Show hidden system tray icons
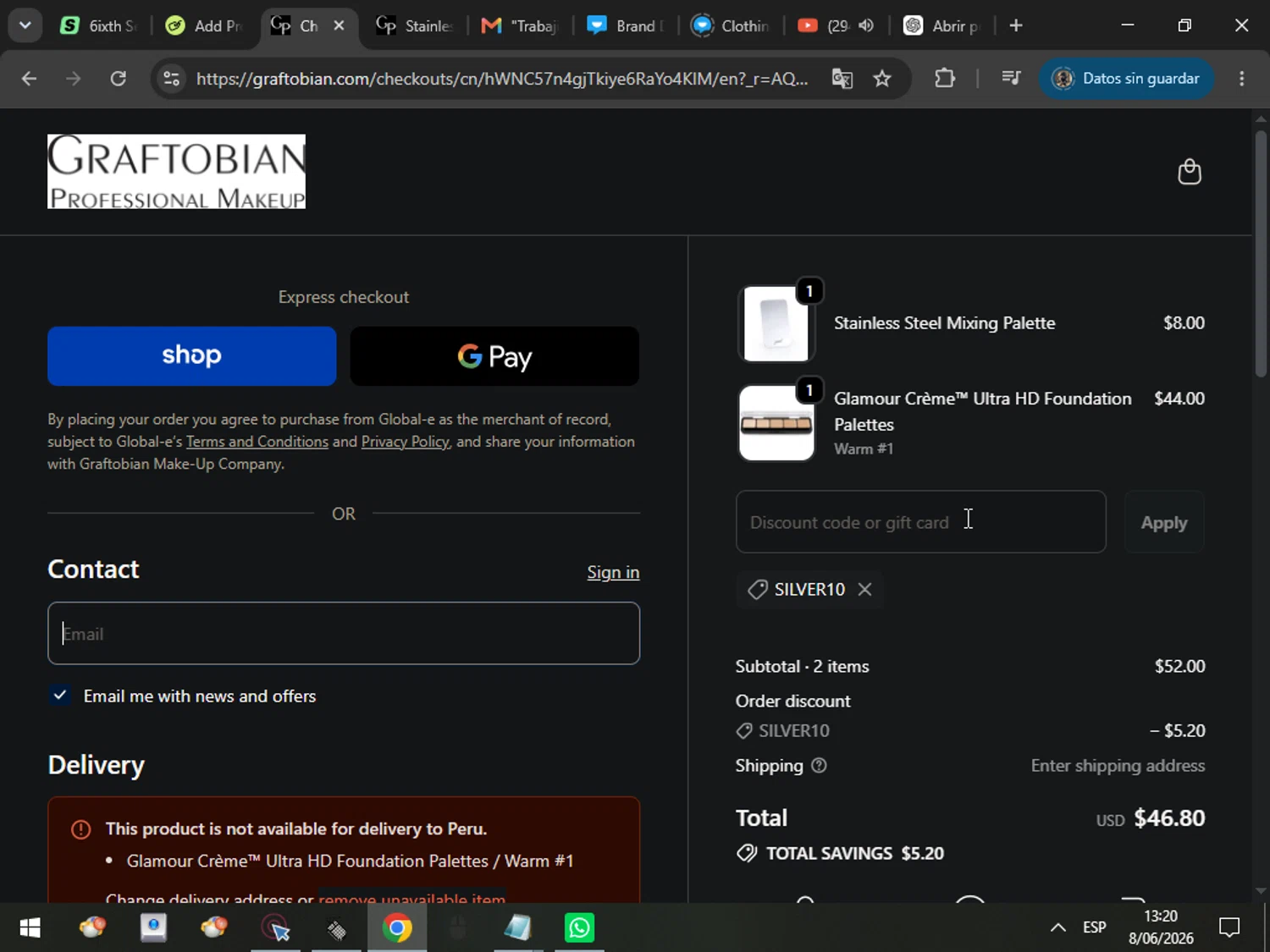This screenshot has width=1270, height=952. click(x=1057, y=928)
